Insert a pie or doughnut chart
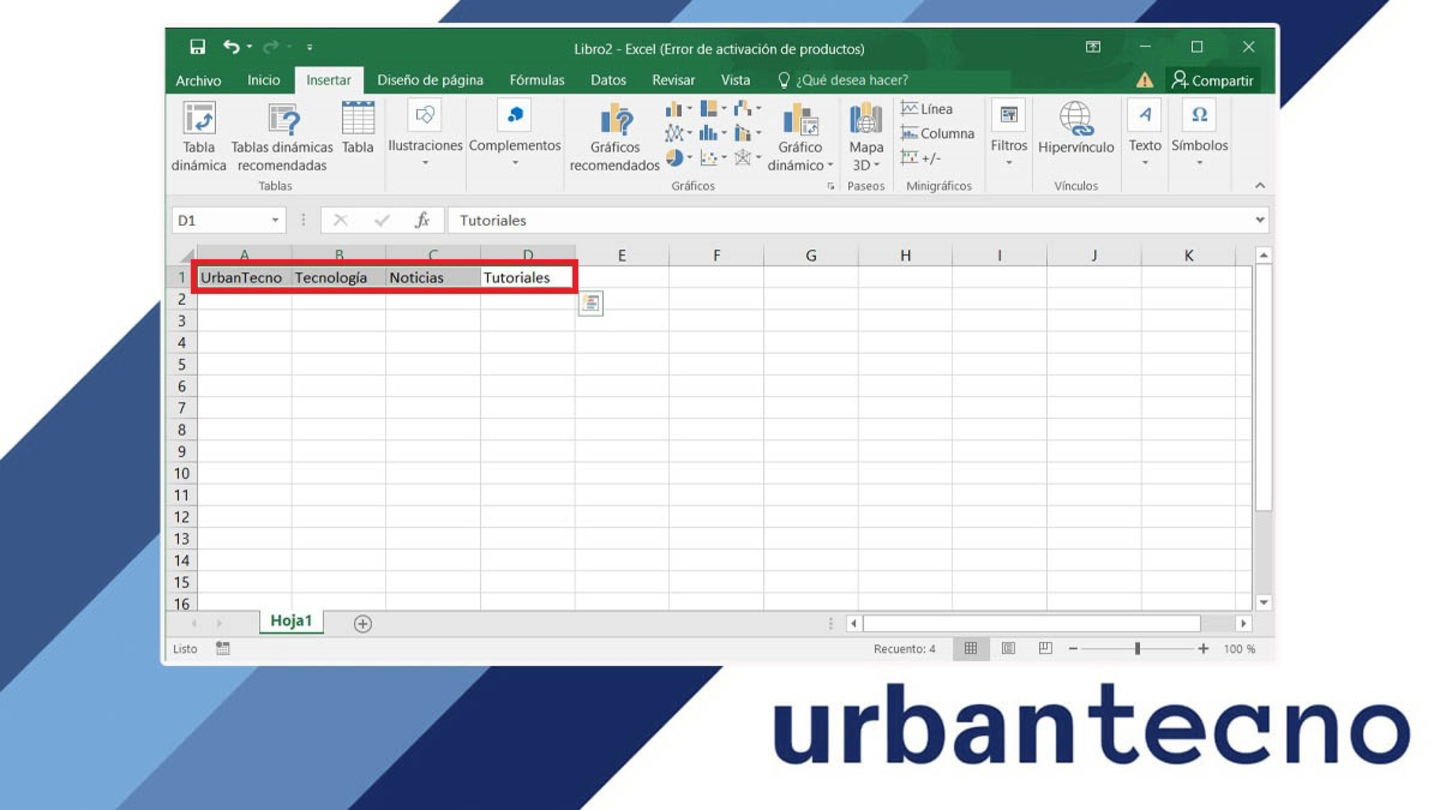Image resolution: width=1440 pixels, height=810 pixels. 679,158
